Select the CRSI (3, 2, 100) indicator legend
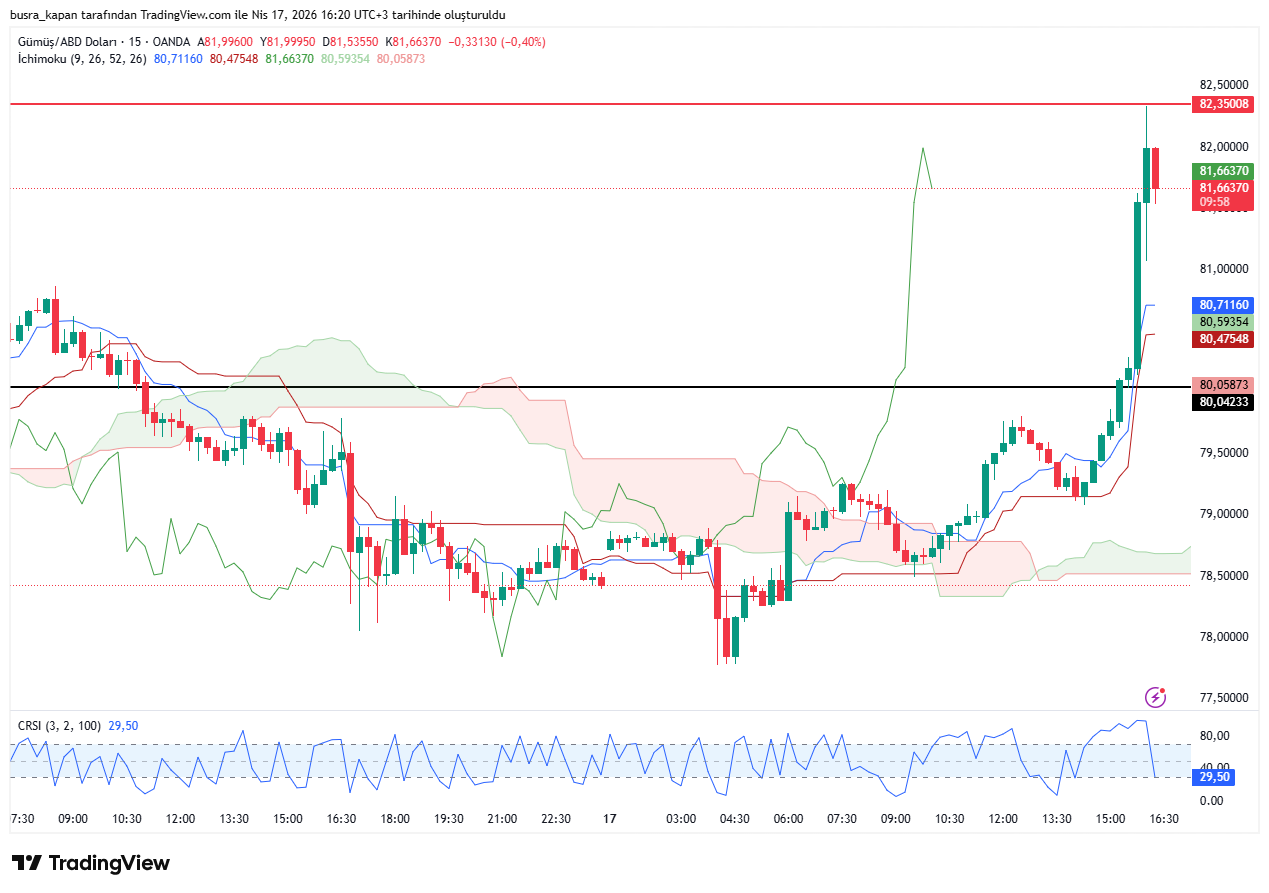This screenshot has height=893, width=1269. click(x=59, y=726)
